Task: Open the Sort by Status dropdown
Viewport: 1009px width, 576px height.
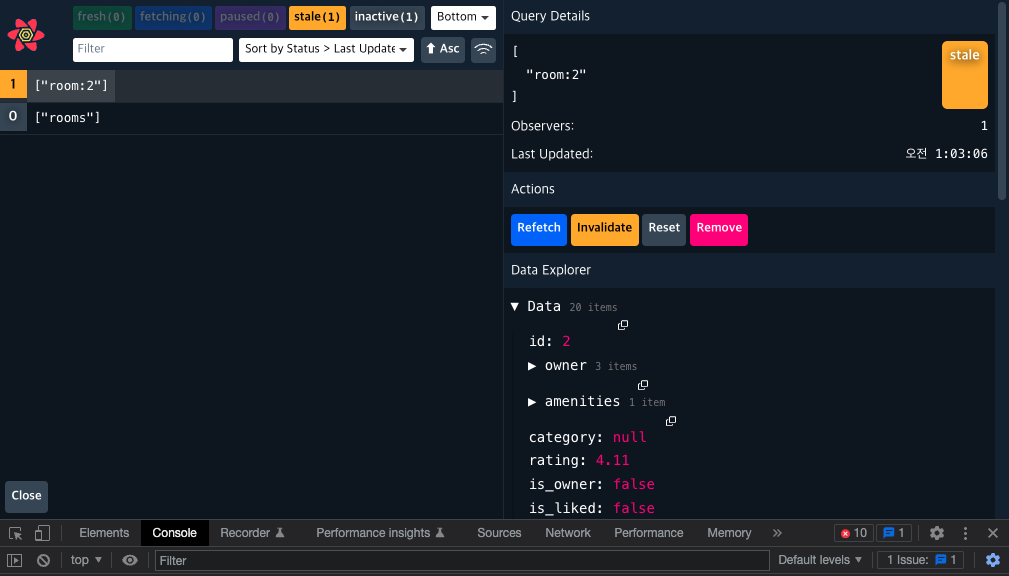Action: tap(326, 50)
